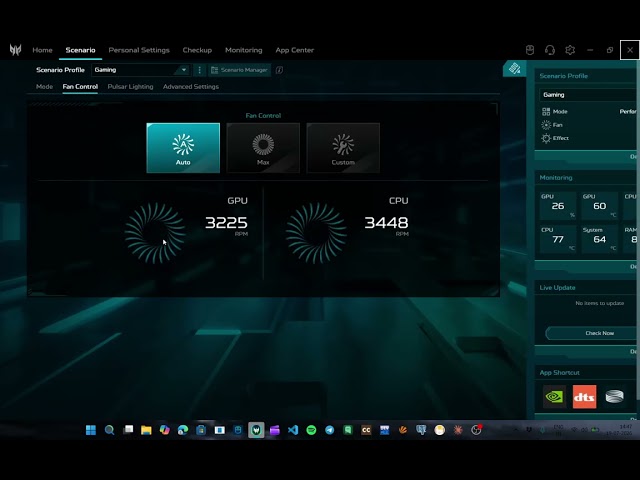640x480 pixels.
Task: Launch DTS app shortcut
Action: [x=584, y=396]
